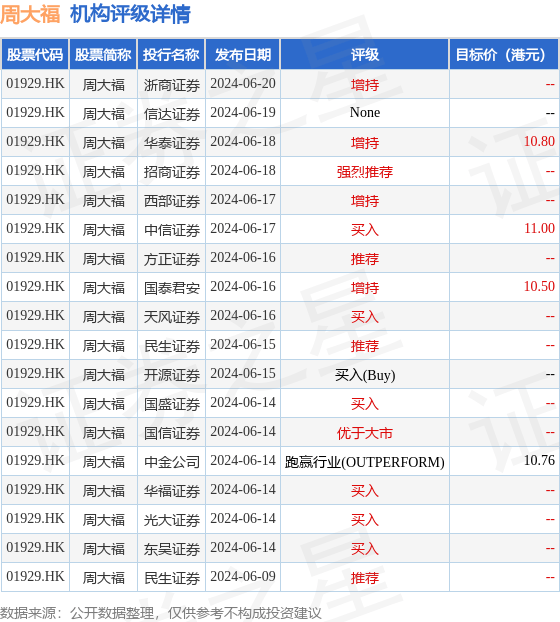Image resolution: width=560 pixels, height=622 pixels.
Task: Click target price 10.80 from 华泰证券
Action: tap(539, 142)
